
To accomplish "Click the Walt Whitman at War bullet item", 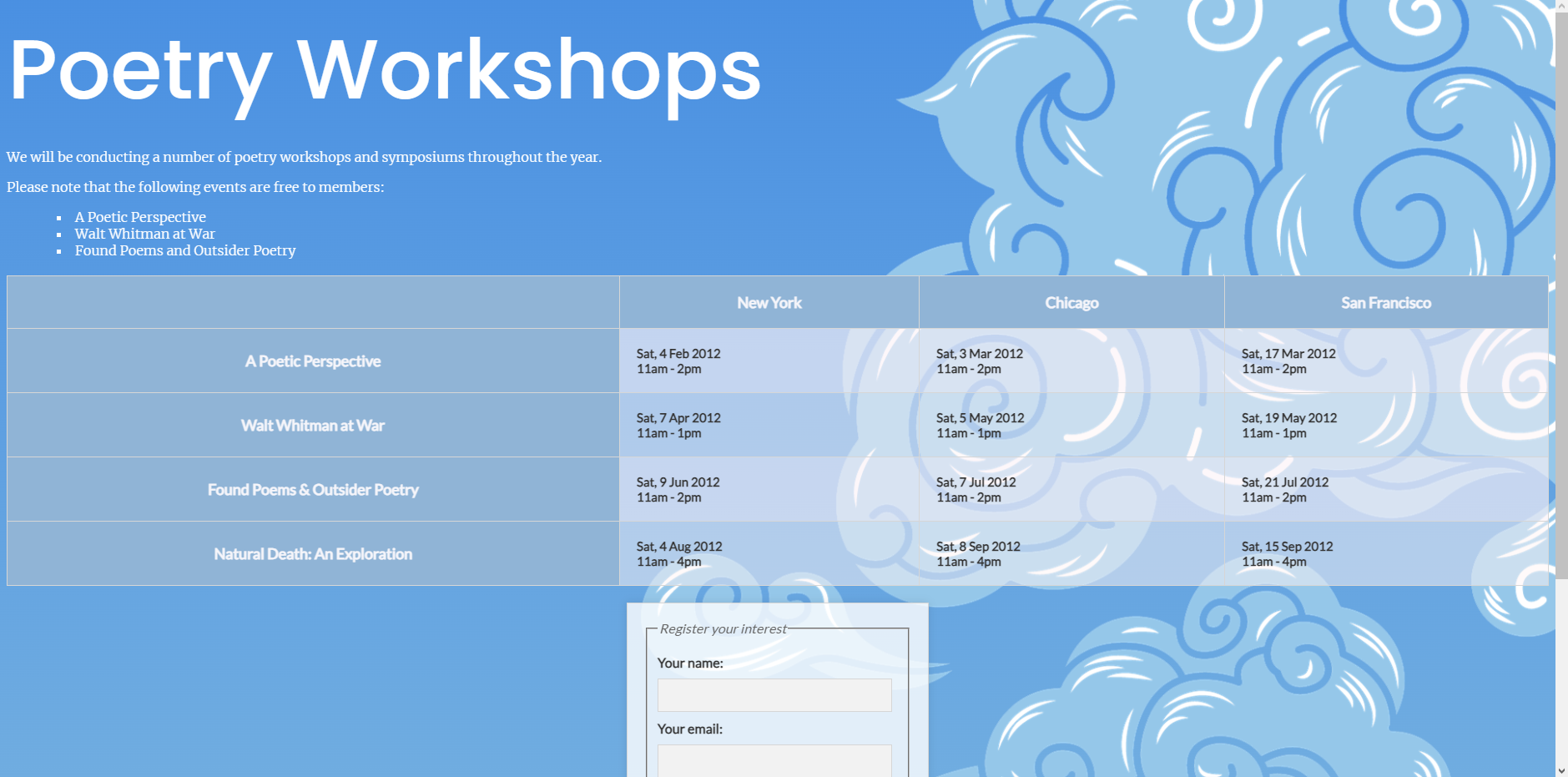I will 144,234.
